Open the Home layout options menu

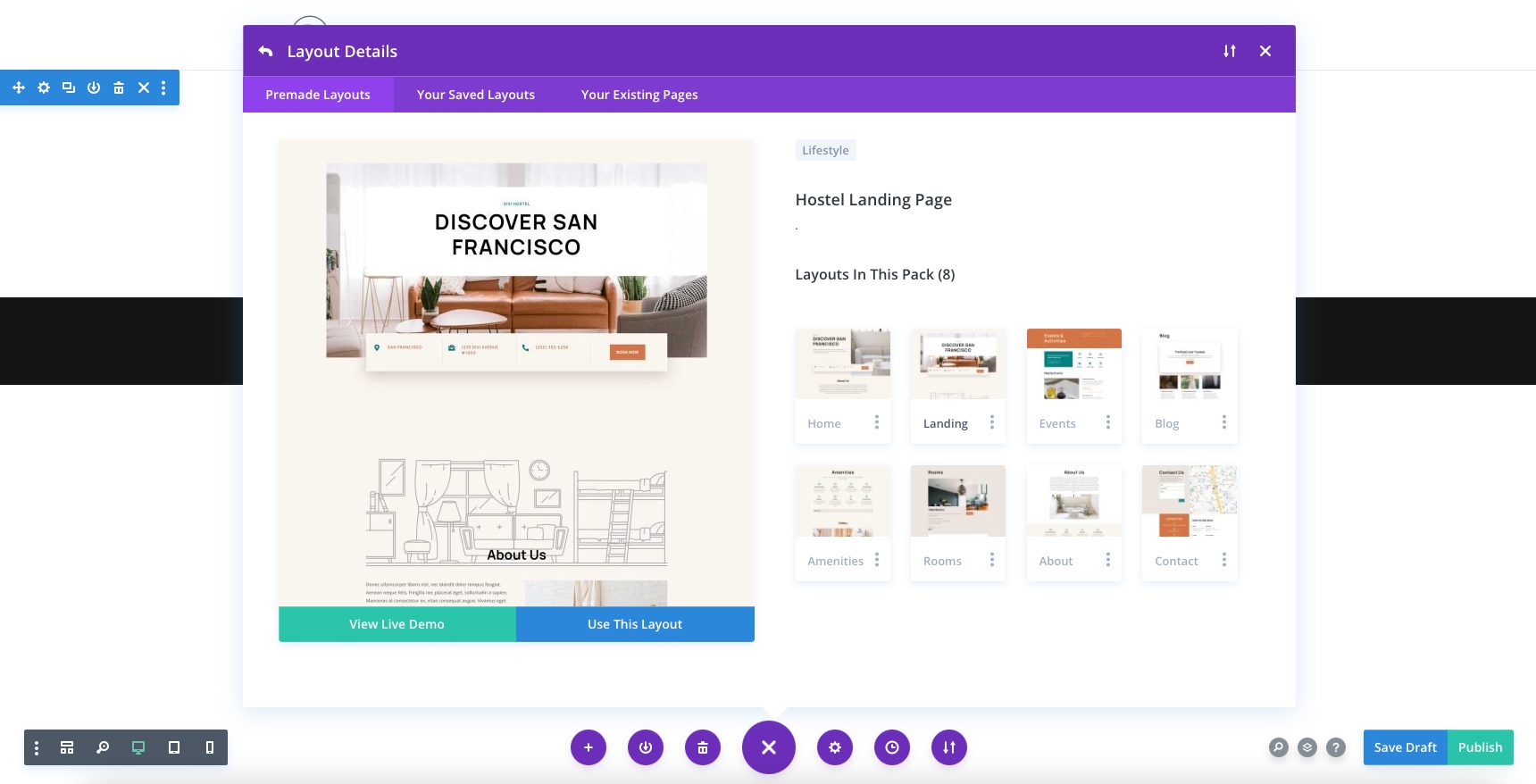(877, 422)
